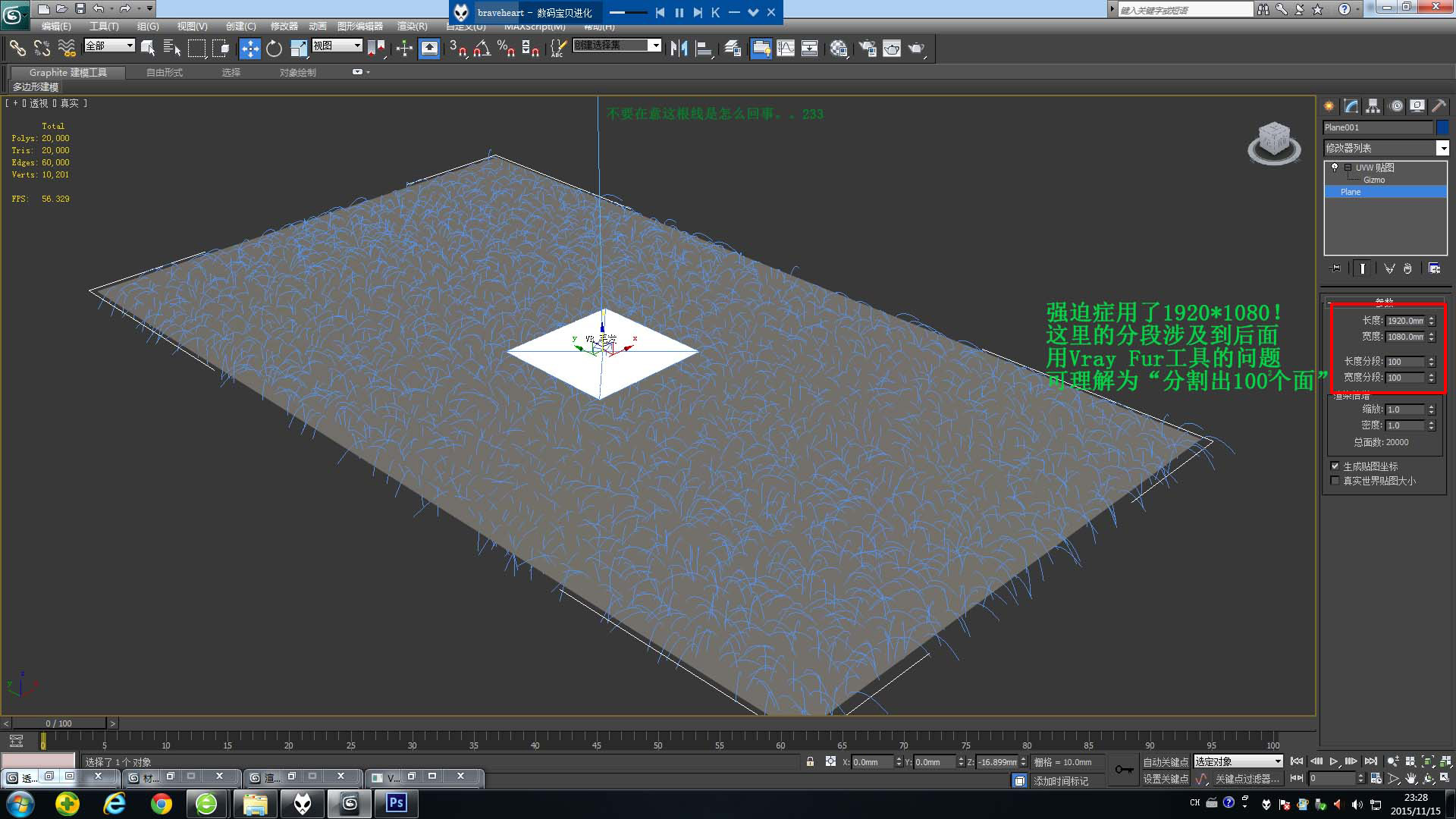1456x819 pixels.
Task: Switch to the 自由形式 ribbon tab
Action: pyautogui.click(x=165, y=73)
